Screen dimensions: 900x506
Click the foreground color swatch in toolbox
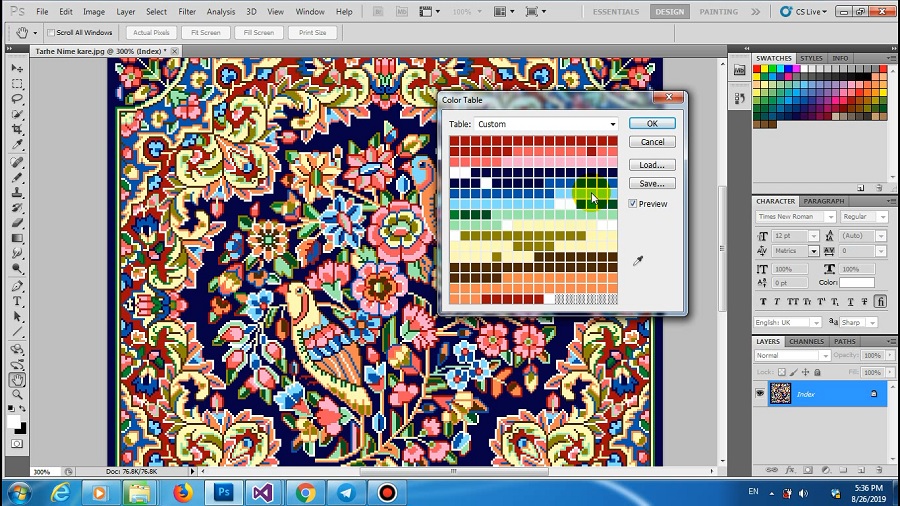pyautogui.click(x=13, y=422)
